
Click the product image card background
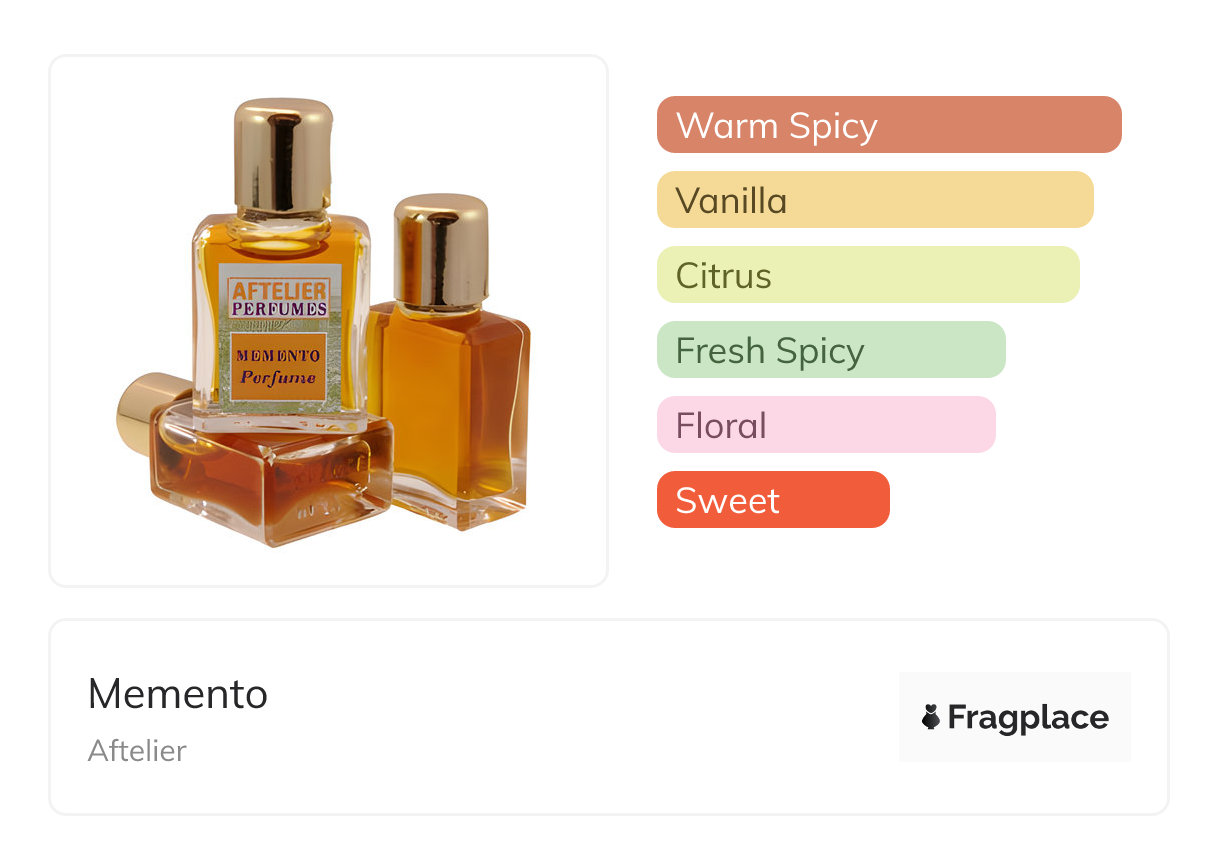click(328, 321)
